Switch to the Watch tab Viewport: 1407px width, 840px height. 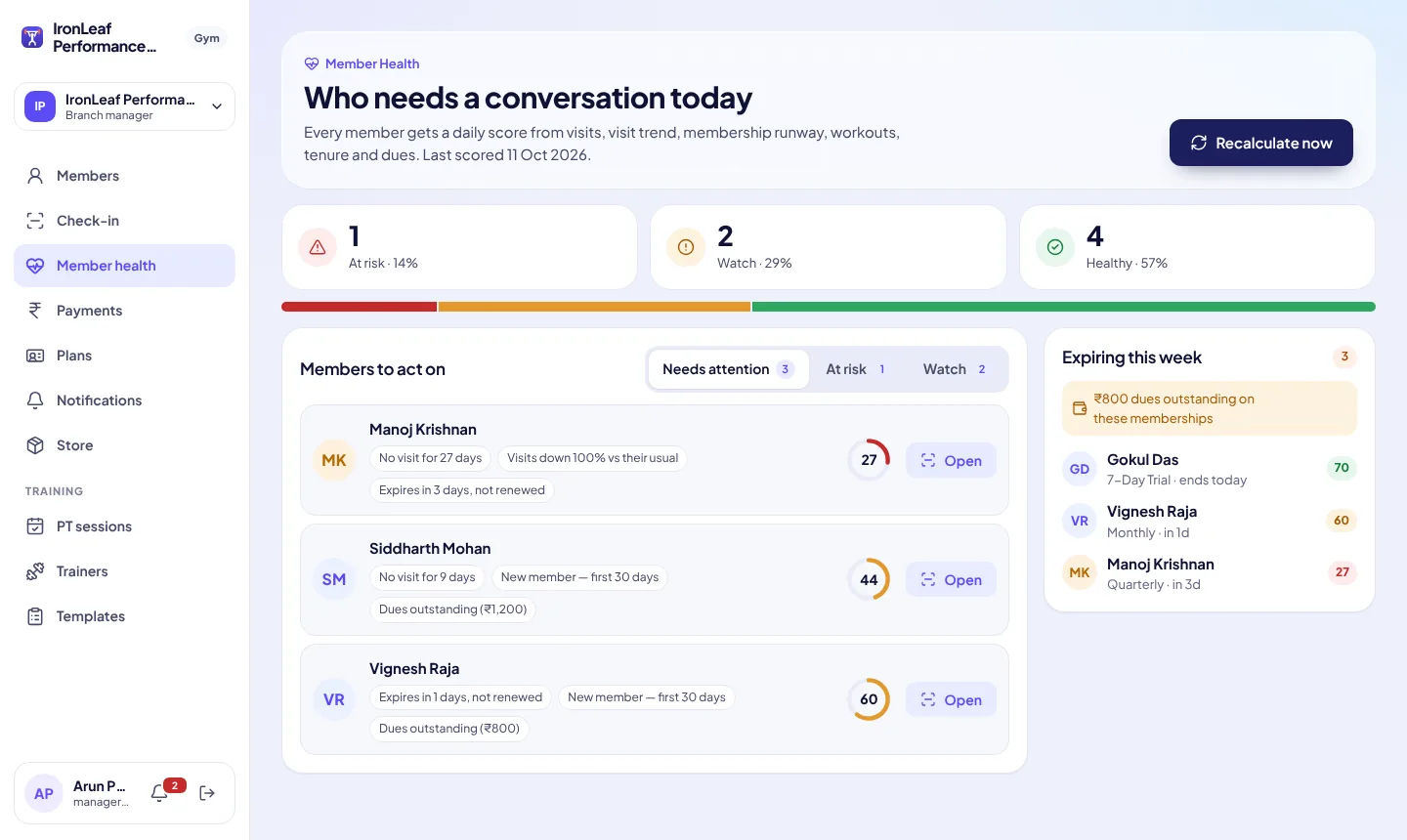955,369
